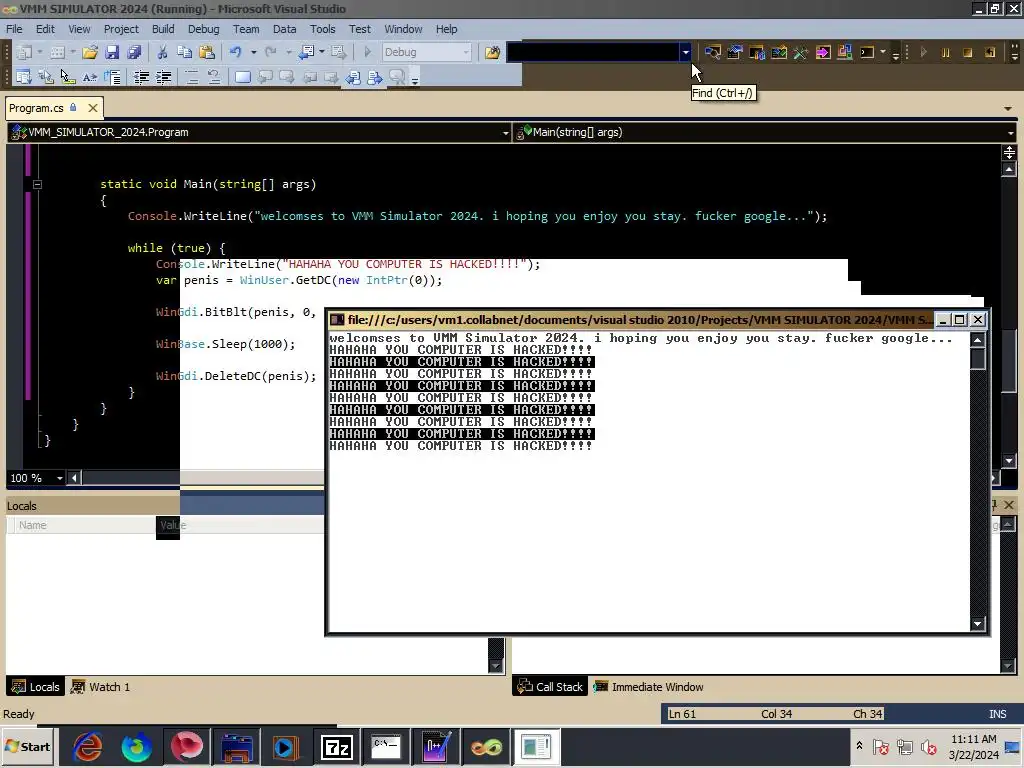Click the Decrease Indent icon
Image resolution: width=1024 pixels, height=768 pixels.
coord(141,77)
